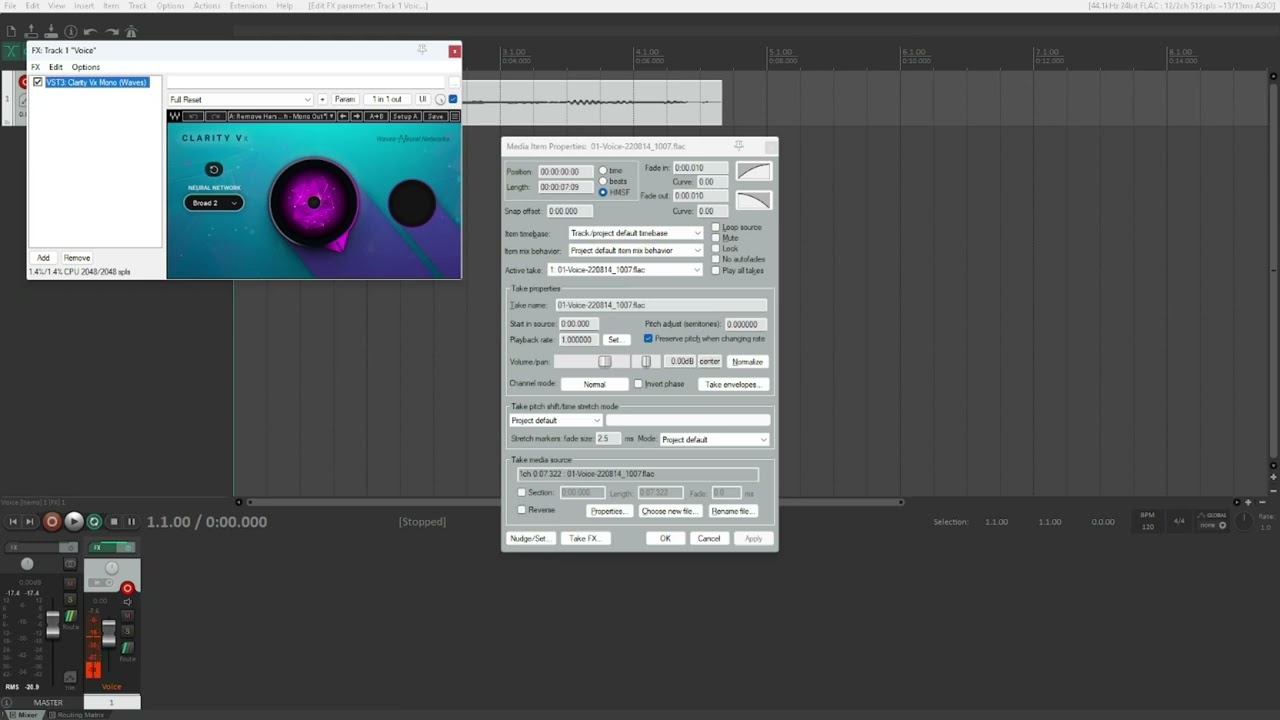Click the Voice mixer channel monitor speaker icon
This screenshot has width=1280, height=720.
tap(127, 602)
